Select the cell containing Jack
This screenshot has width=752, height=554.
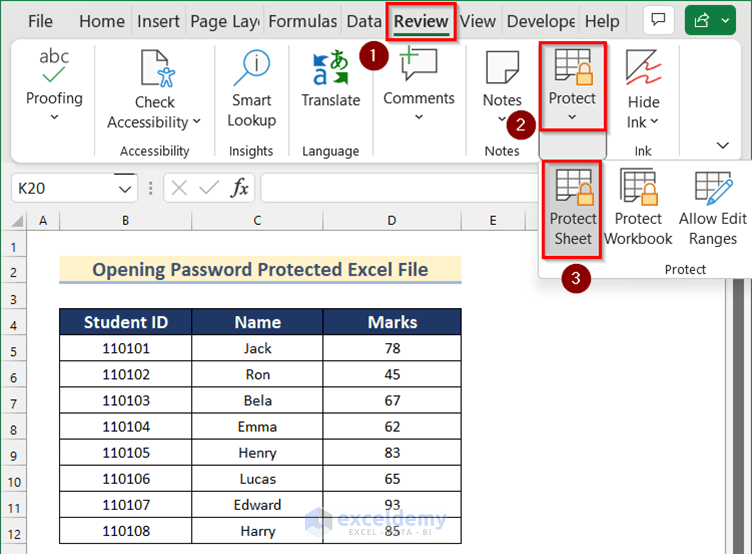(x=258, y=348)
